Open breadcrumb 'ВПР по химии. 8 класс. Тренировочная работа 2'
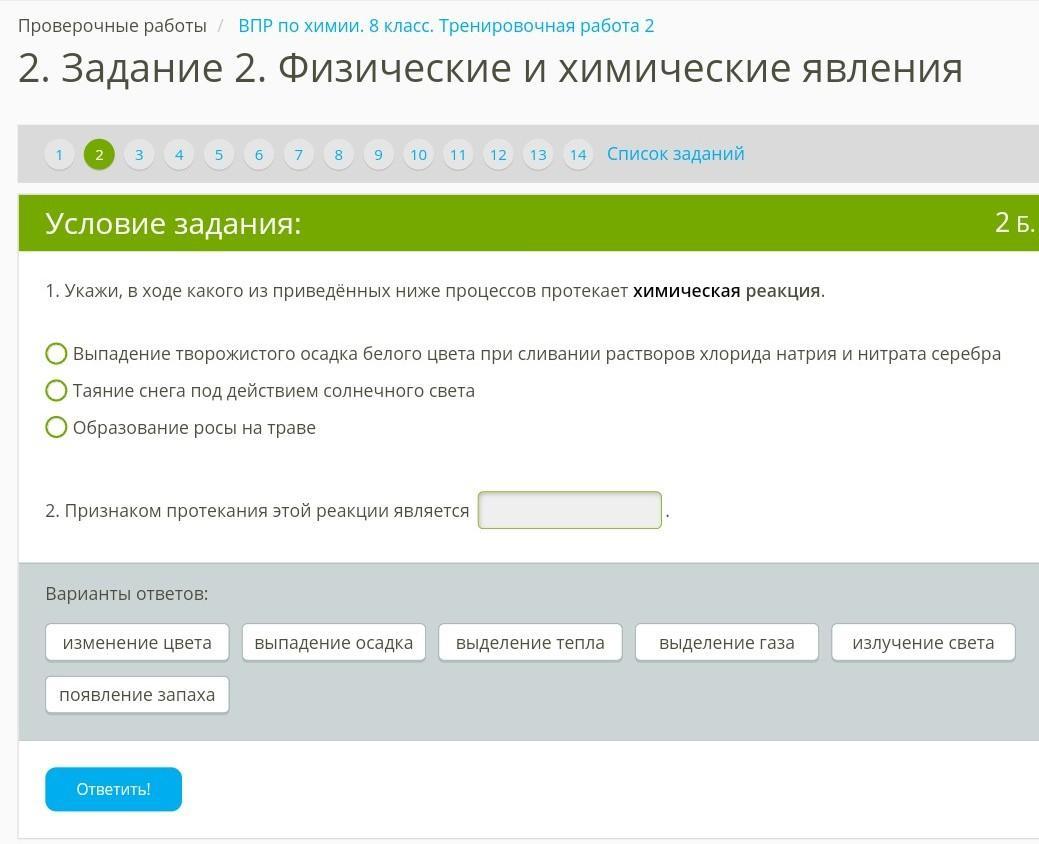Screen dimensions: 1039x844 click(x=446, y=26)
